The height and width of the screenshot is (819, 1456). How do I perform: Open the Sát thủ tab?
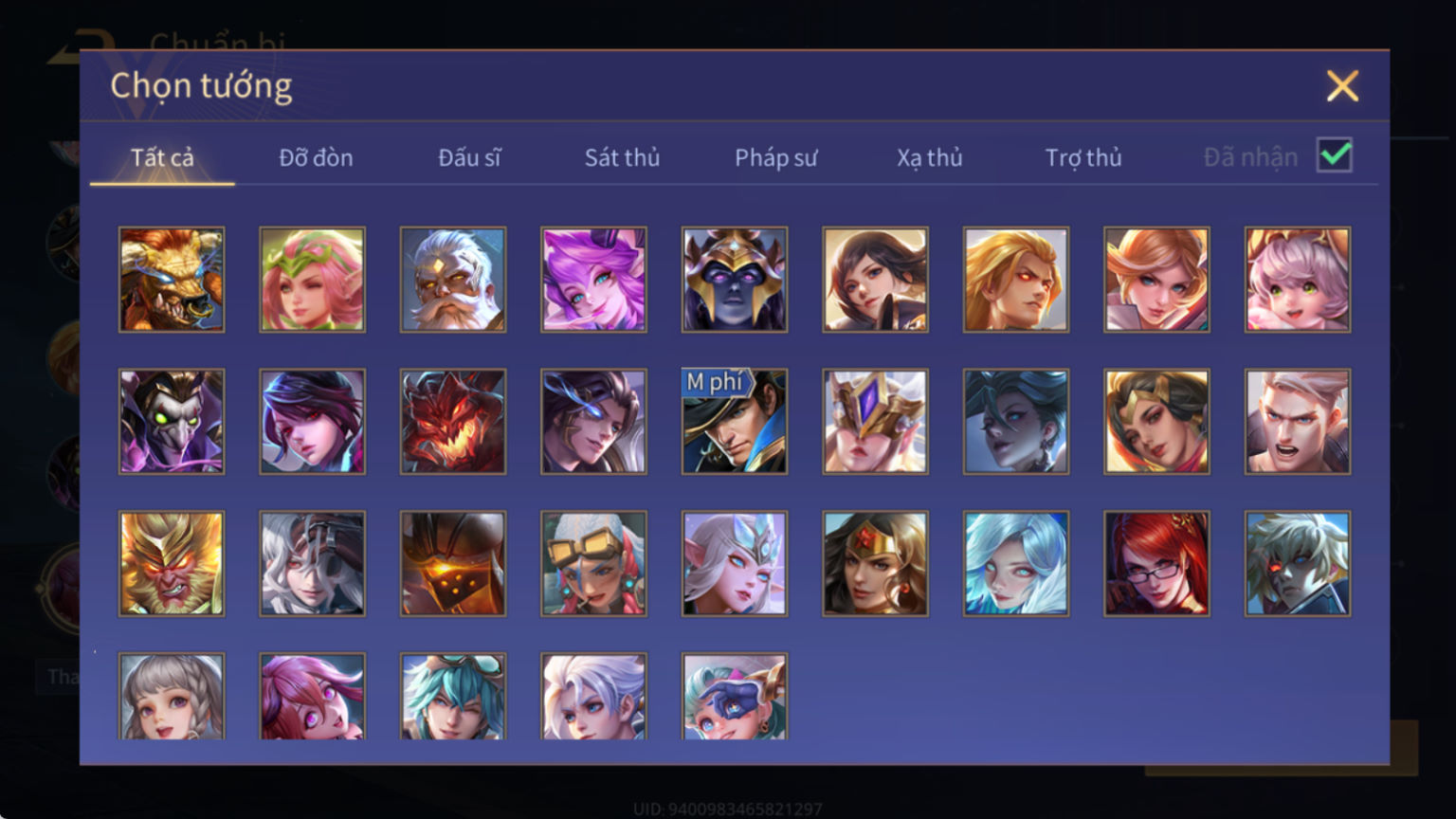pos(622,157)
